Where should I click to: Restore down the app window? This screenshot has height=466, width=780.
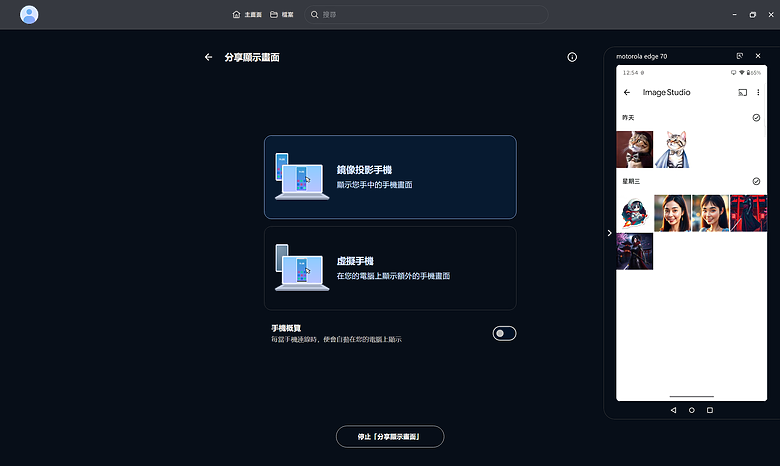pyautogui.click(x=753, y=14)
